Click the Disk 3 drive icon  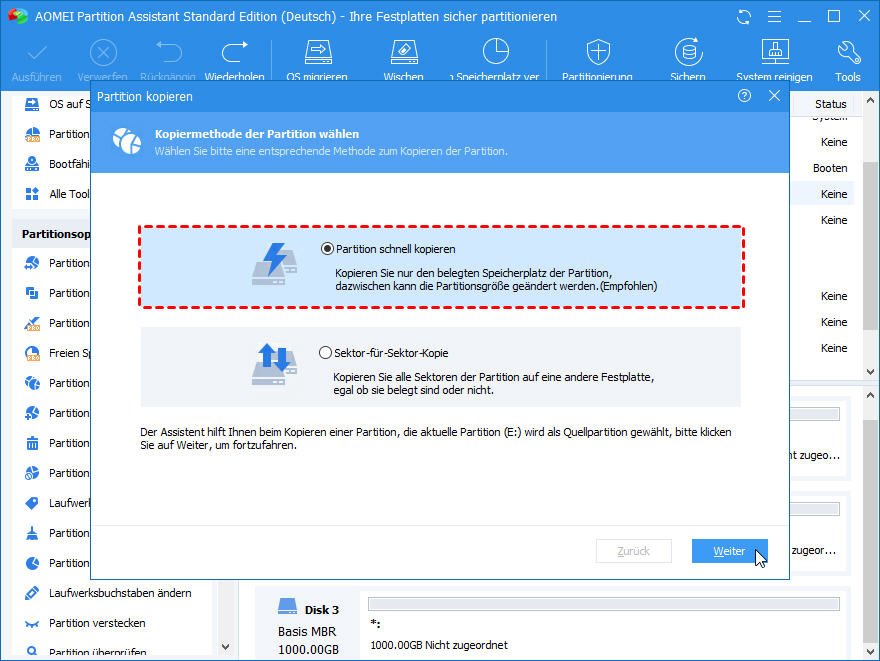[x=288, y=607]
